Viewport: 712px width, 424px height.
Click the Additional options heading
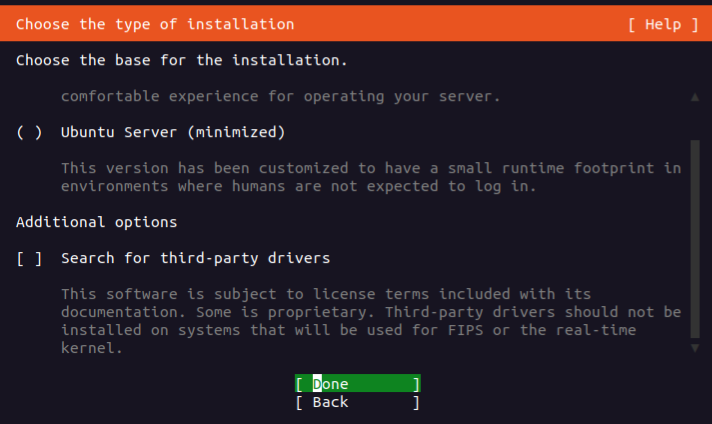(x=97, y=222)
